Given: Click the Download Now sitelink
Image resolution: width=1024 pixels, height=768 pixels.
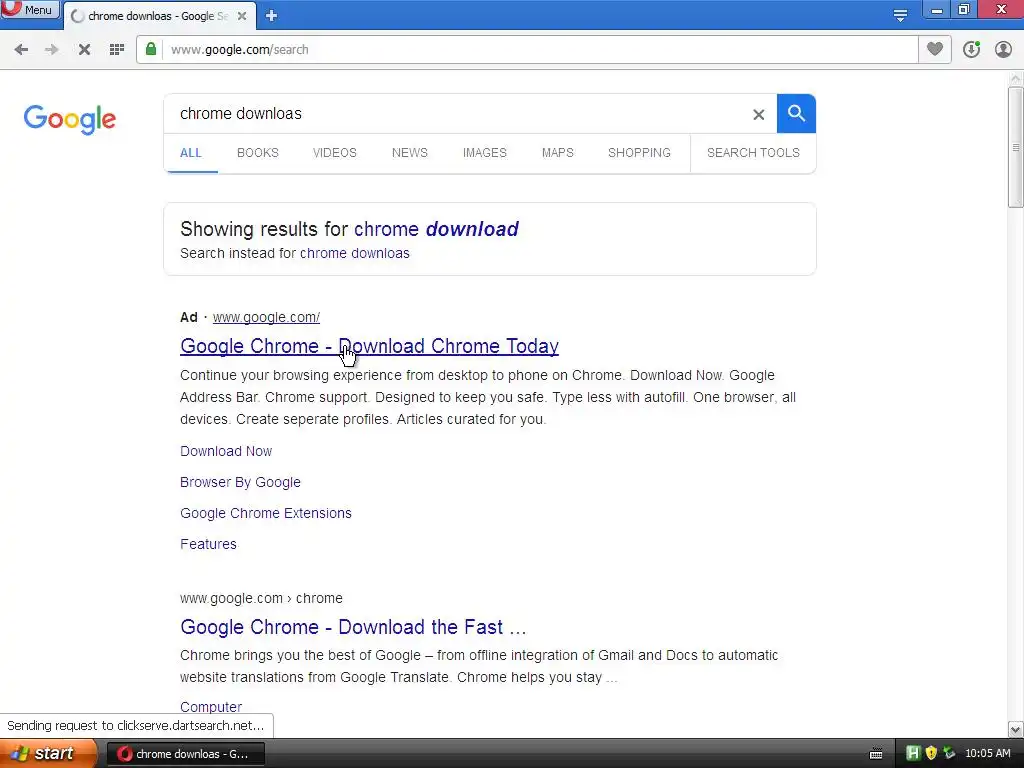Looking at the screenshot, I should (226, 451).
